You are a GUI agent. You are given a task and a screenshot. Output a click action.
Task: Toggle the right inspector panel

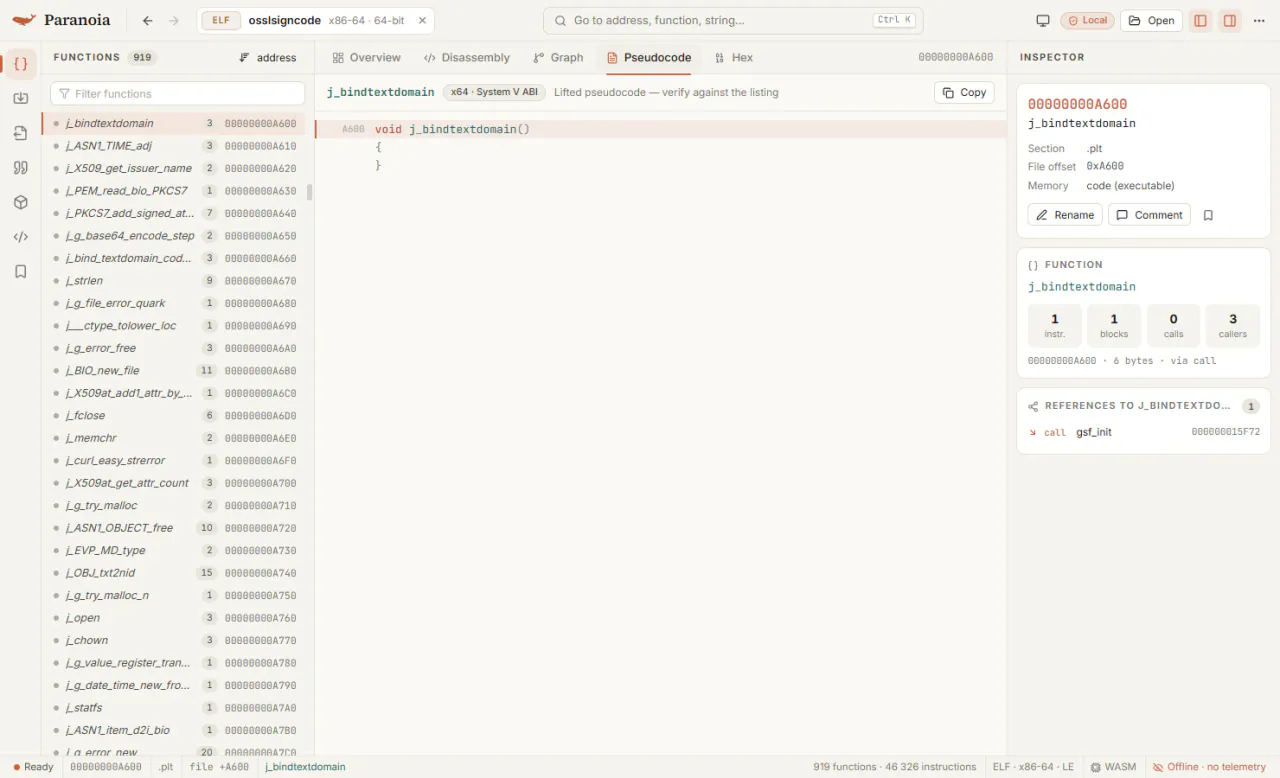[x=1230, y=20]
